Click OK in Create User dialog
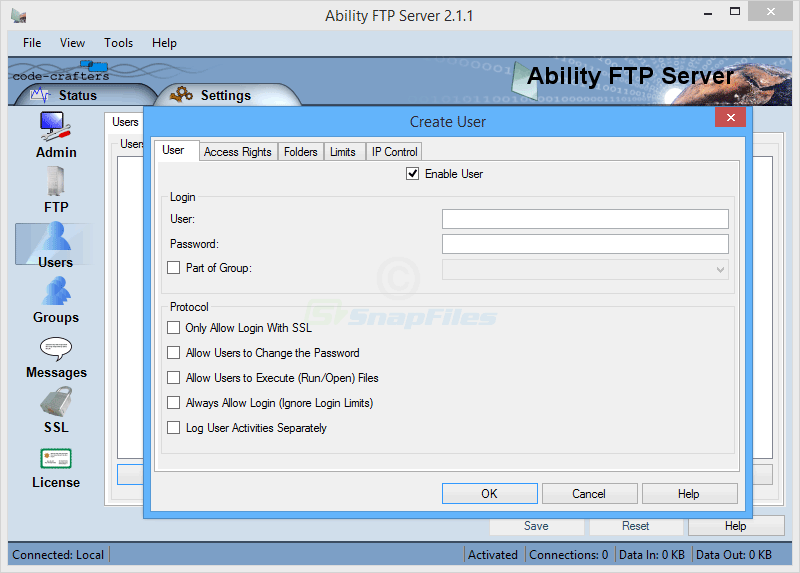This screenshot has height=573, width=800. 489,493
